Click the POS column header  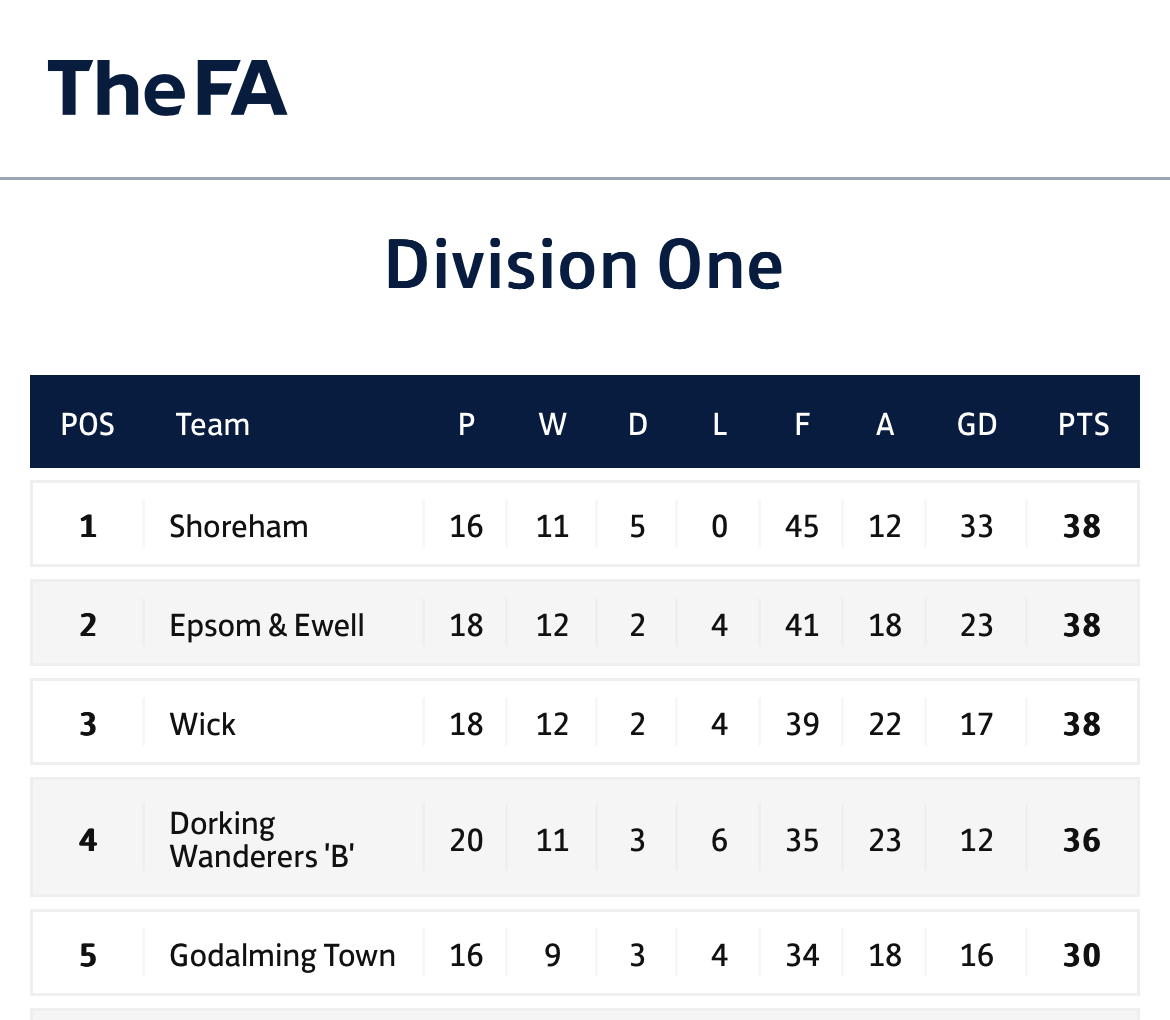coord(87,425)
